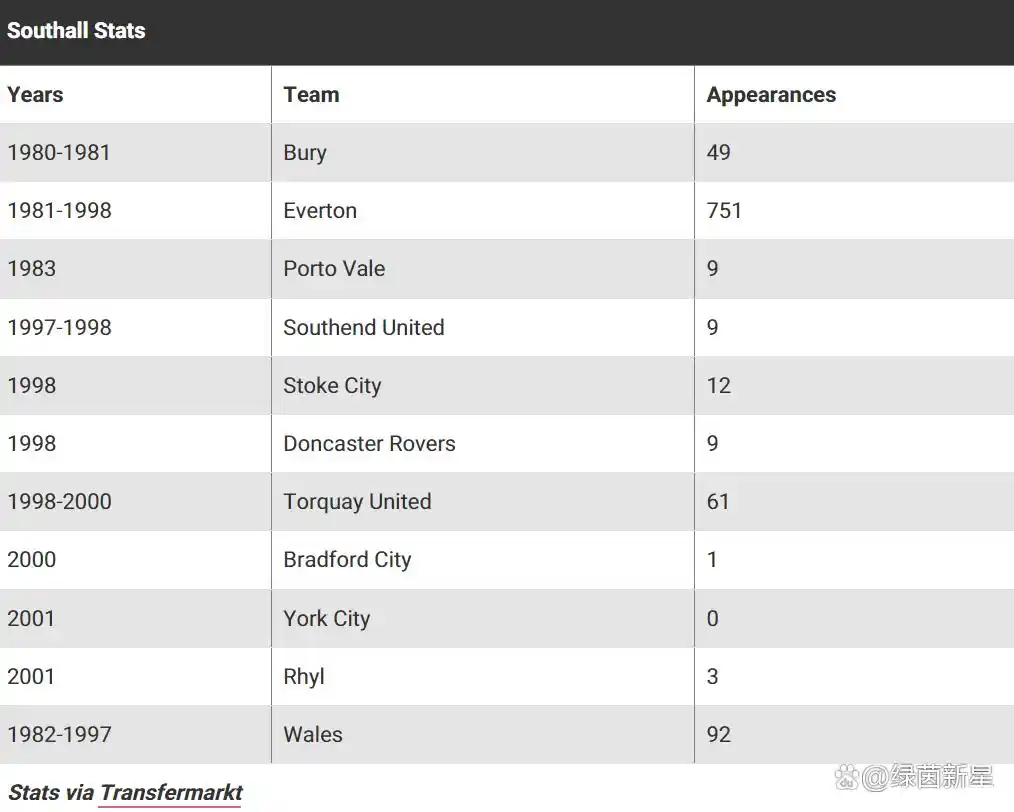1014x812 pixels.
Task: Click the Southall Stats table title
Action: (76, 30)
